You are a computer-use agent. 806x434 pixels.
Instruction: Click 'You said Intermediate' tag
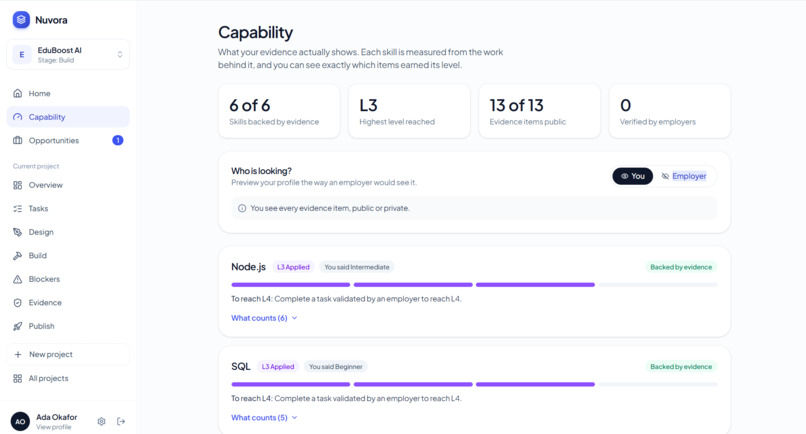click(357, 267)
